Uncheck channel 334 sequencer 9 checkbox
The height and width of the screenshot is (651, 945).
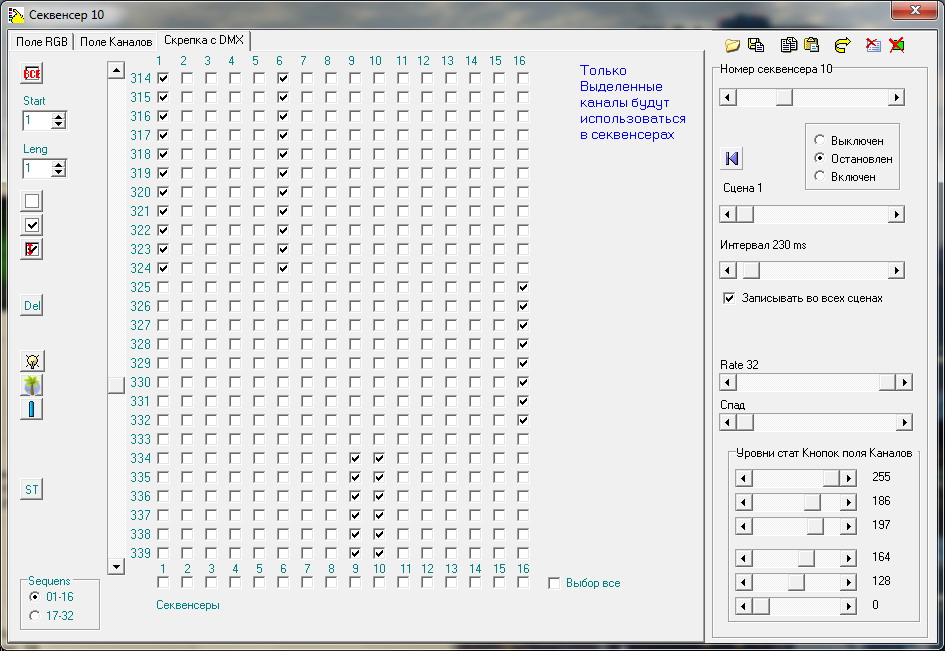(355, 458)
